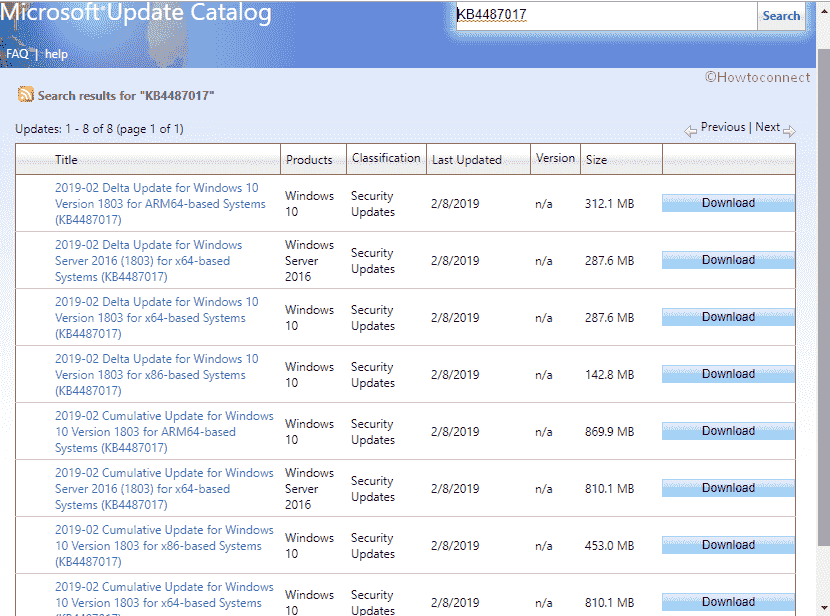Download the Windows 10 x64 delta update
The width and height of the screenshot is (830, 616).
[728, 317]
